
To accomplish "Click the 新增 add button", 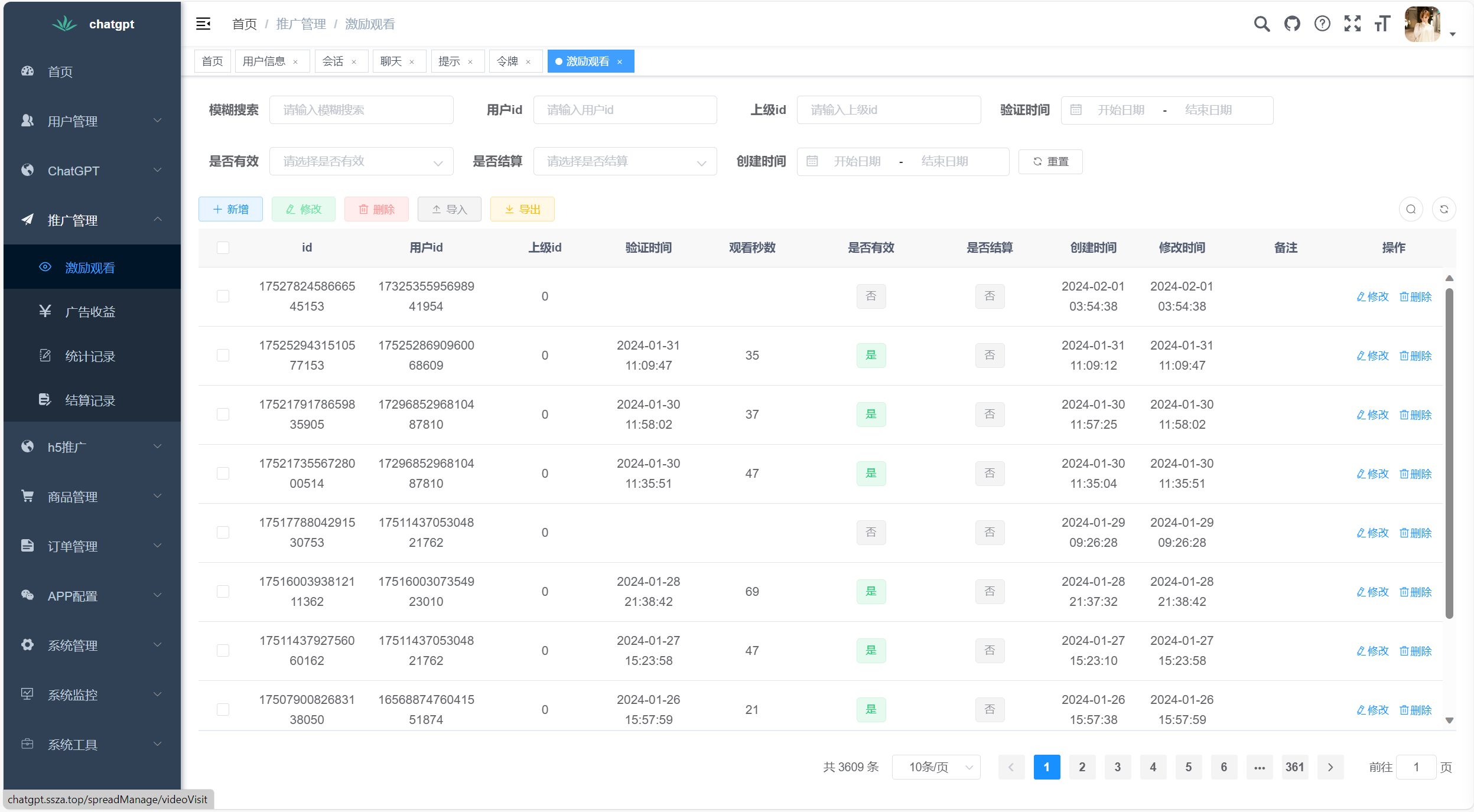I will coord(230,209).
